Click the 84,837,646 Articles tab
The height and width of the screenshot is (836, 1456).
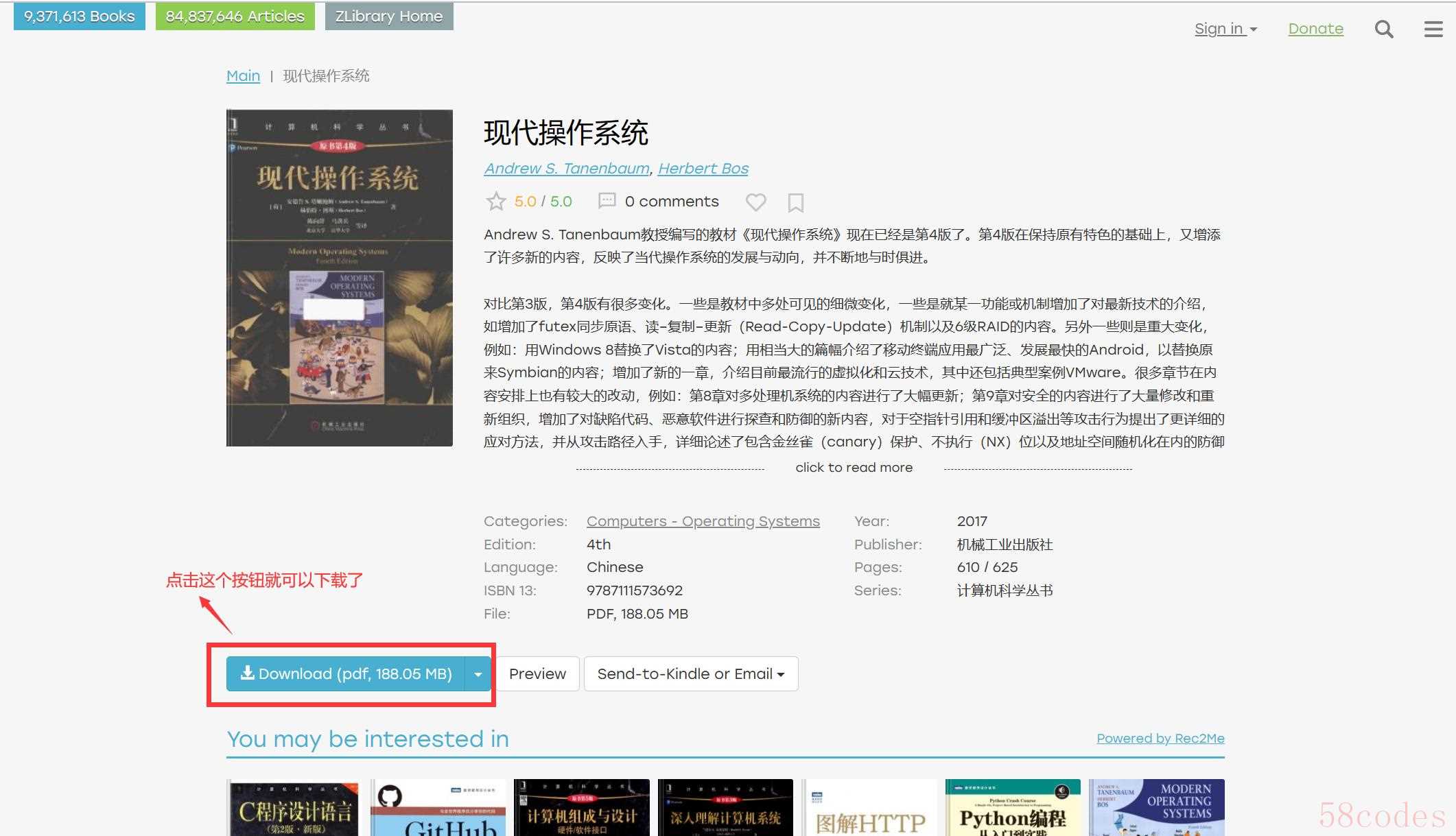click(x=235, y=16)
